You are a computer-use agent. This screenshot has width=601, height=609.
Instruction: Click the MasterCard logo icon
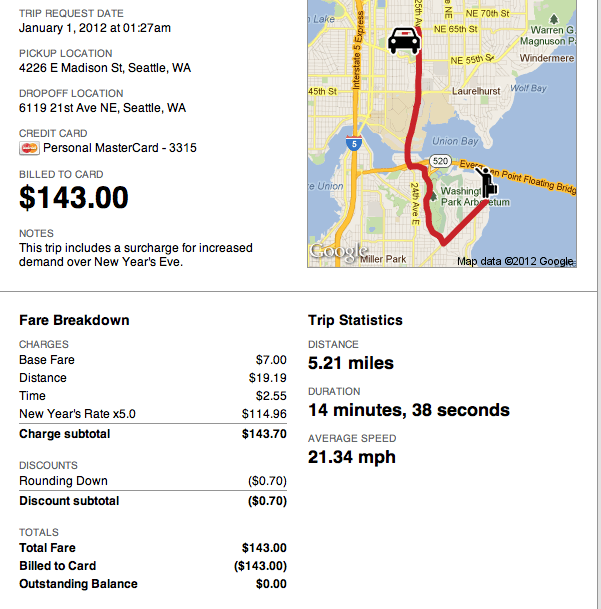(29, 148)
